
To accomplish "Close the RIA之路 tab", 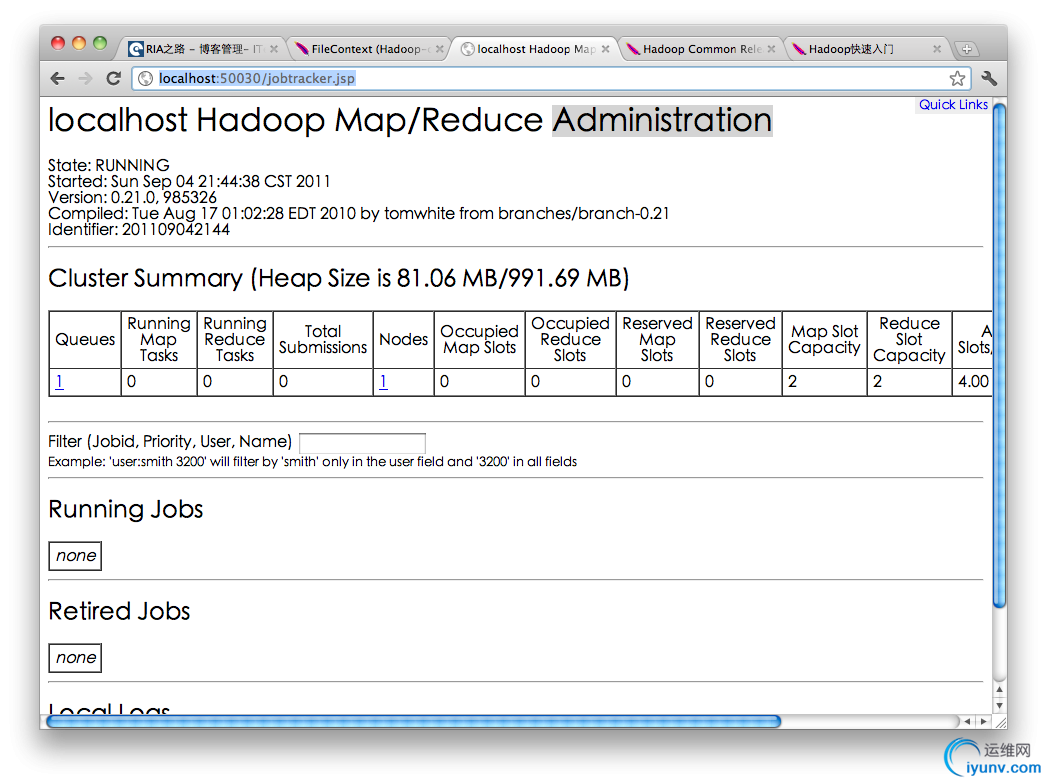I will [274, 49].
